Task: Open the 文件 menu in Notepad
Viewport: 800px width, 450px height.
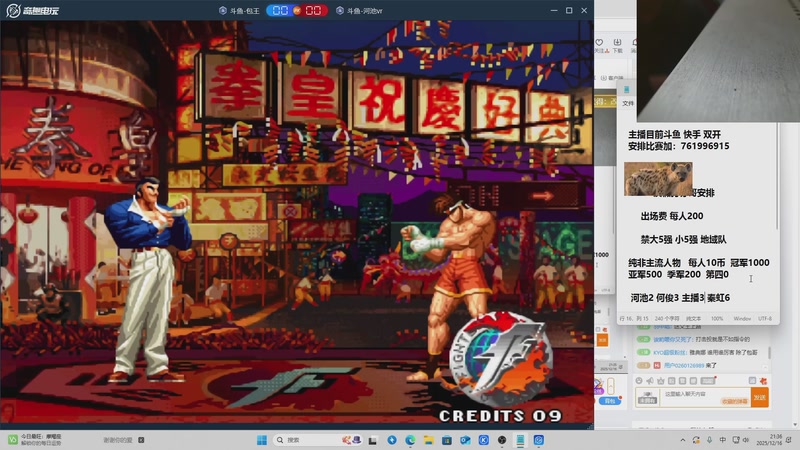Action: [x=628, y=103]
